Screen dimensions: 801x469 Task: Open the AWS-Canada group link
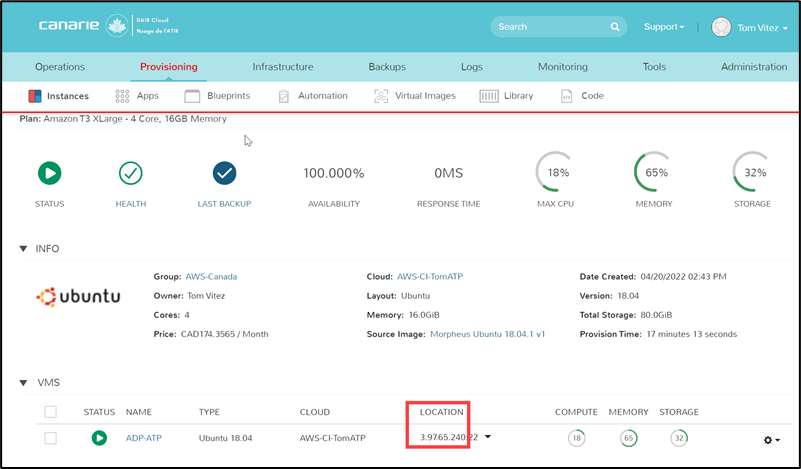tap(211, 276)
